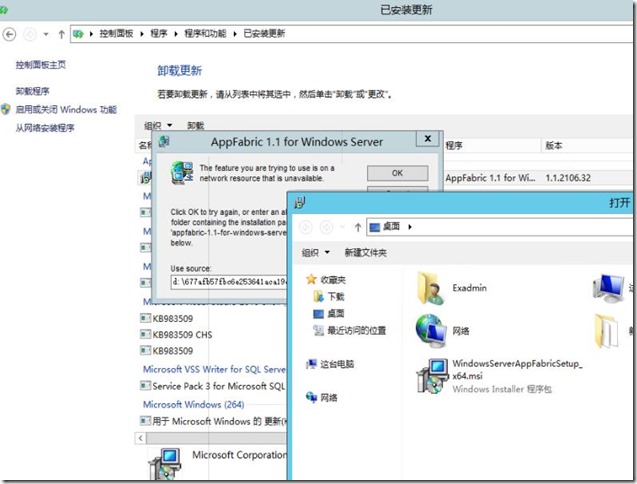This screenshot has height=484, width=637.
Task: Select 控制面板 in the breadcrumb path
Action: click(116, 33)
